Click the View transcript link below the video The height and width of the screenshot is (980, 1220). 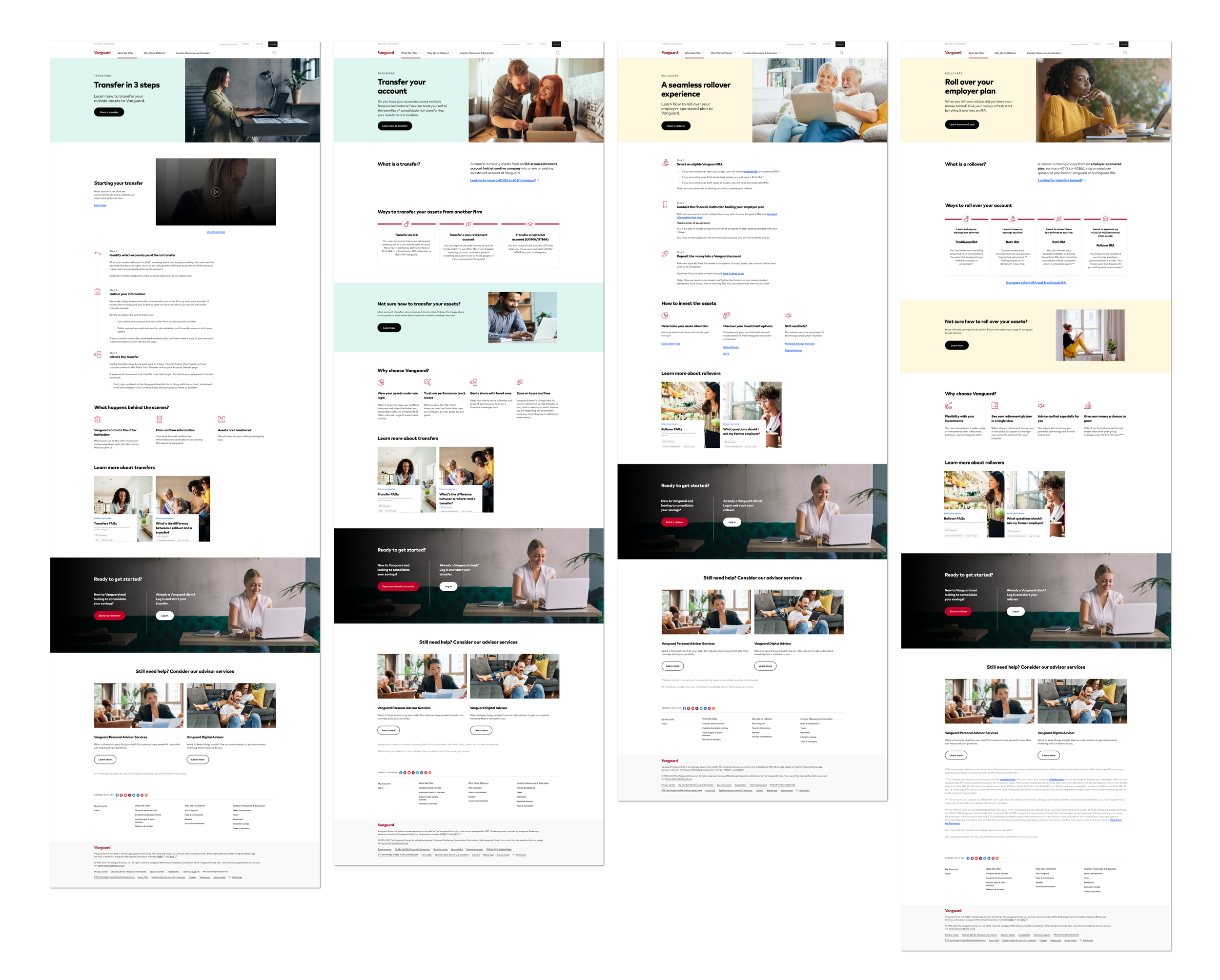[216, 232]
